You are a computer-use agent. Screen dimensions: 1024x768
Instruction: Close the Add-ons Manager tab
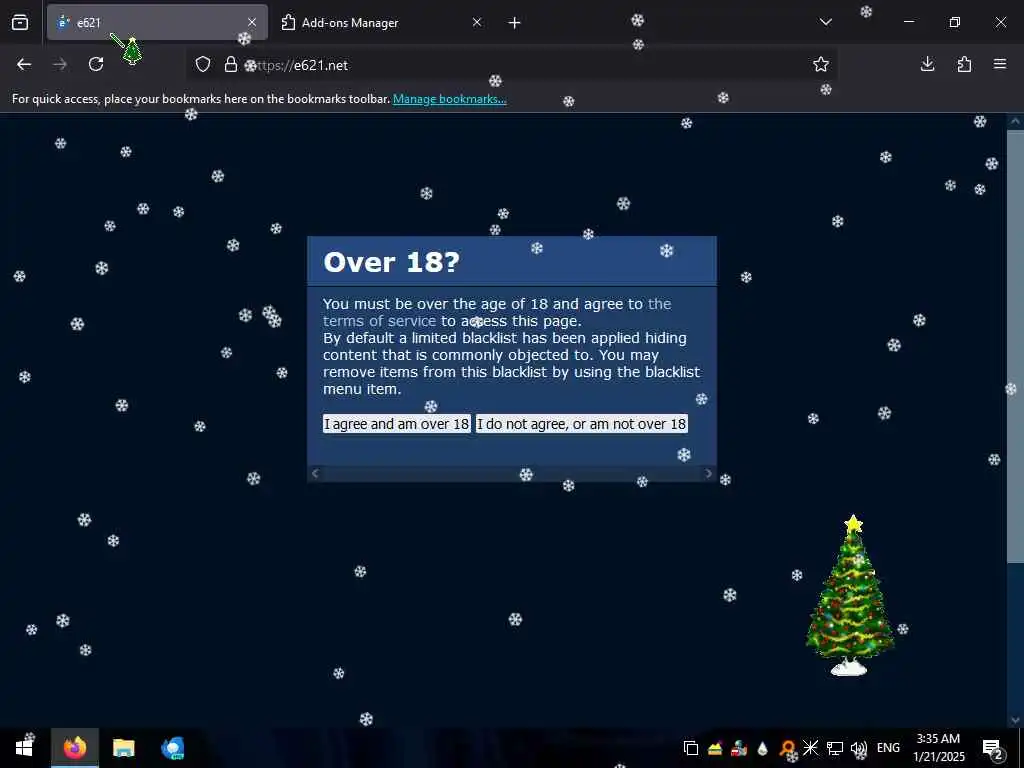click(x=477, y=22)
